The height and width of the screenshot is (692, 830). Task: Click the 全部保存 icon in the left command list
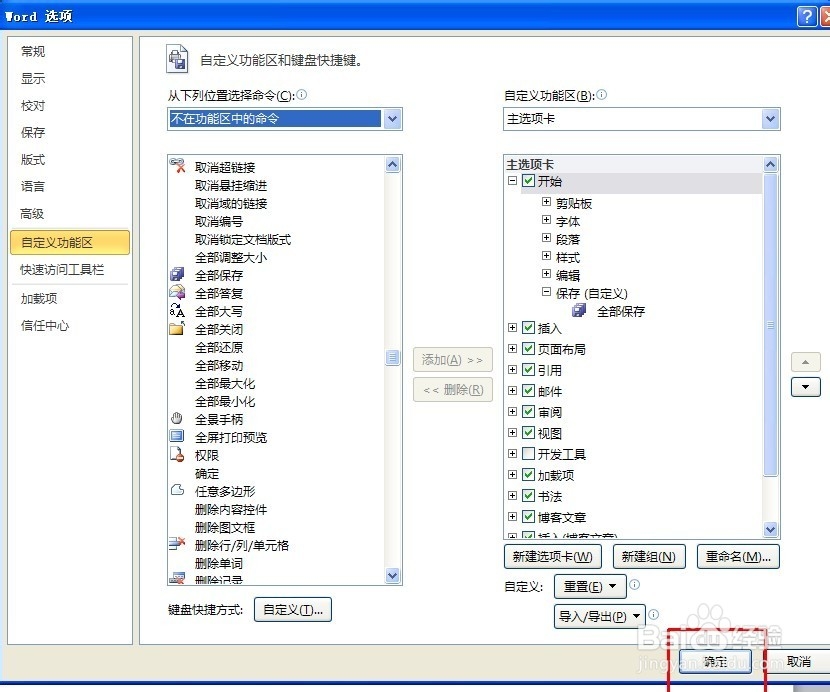click(x=177, y=274)
